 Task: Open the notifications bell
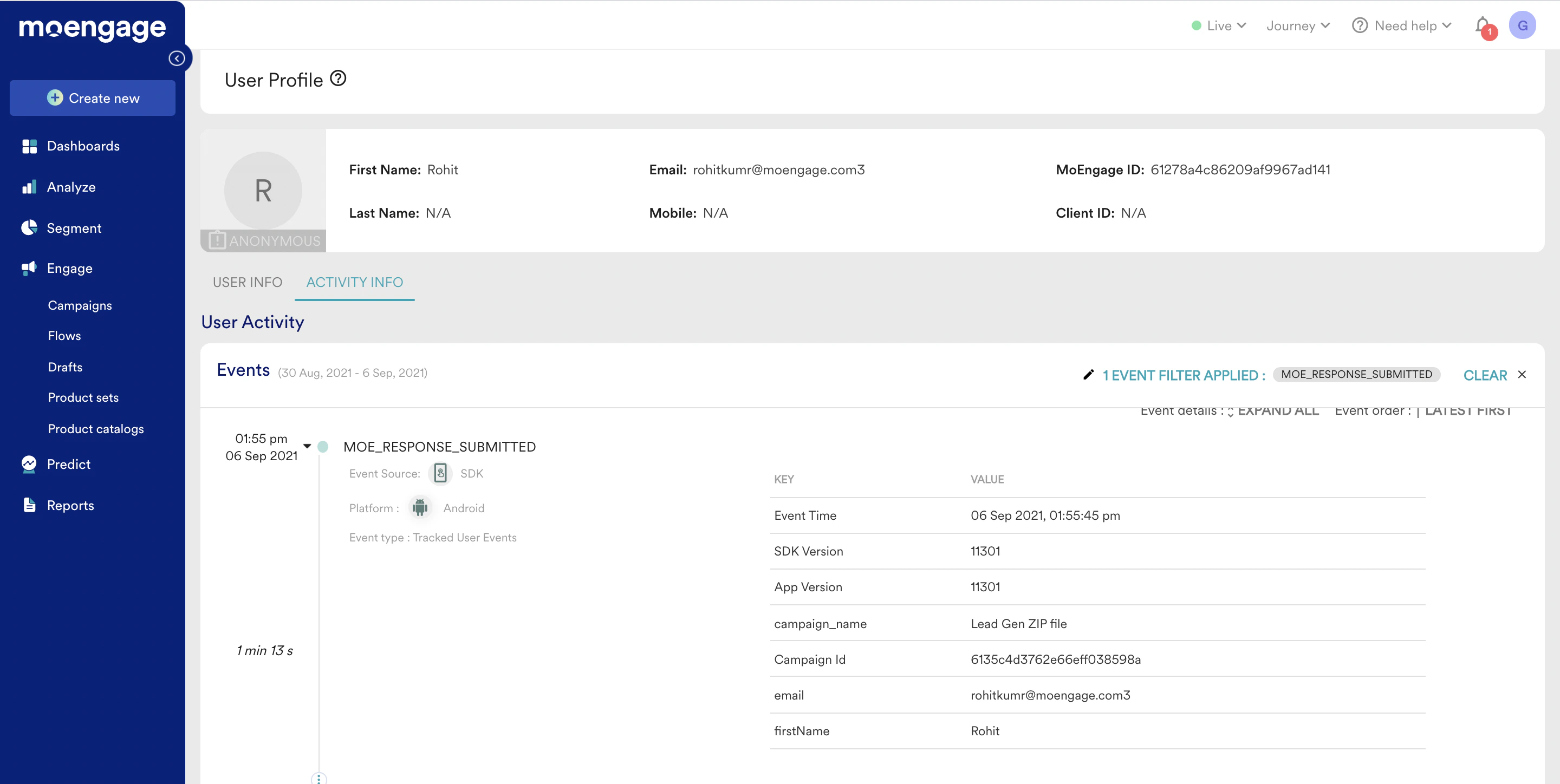pos(1482,25)
